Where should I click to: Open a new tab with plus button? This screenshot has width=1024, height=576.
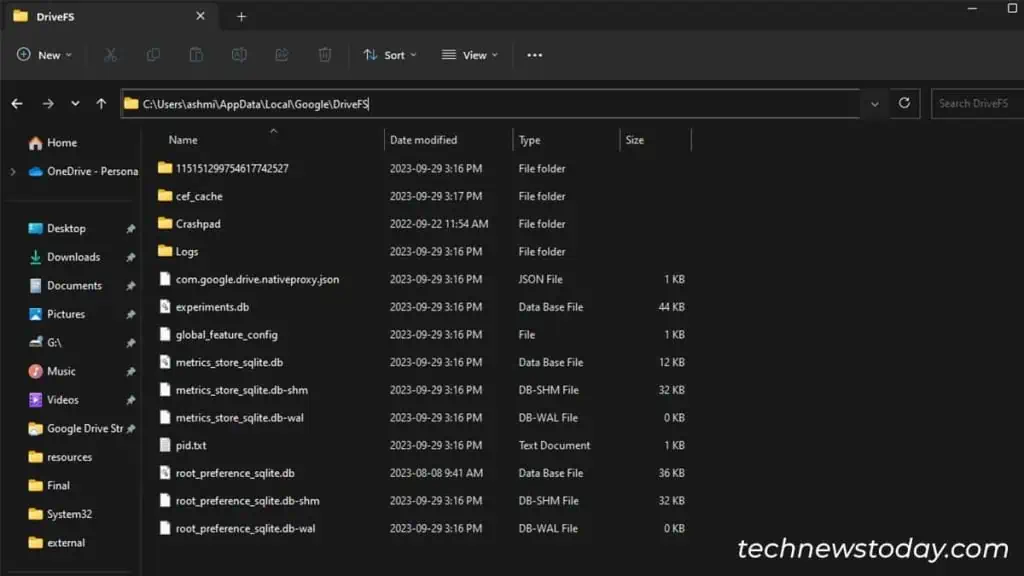coord(241,16)
